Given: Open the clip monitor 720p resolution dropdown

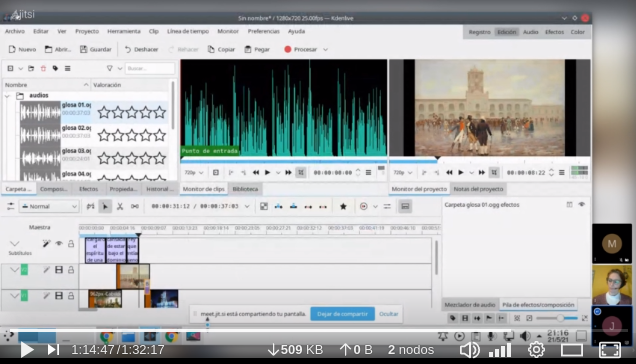Looking at the screenshot, I should (194, 172).
